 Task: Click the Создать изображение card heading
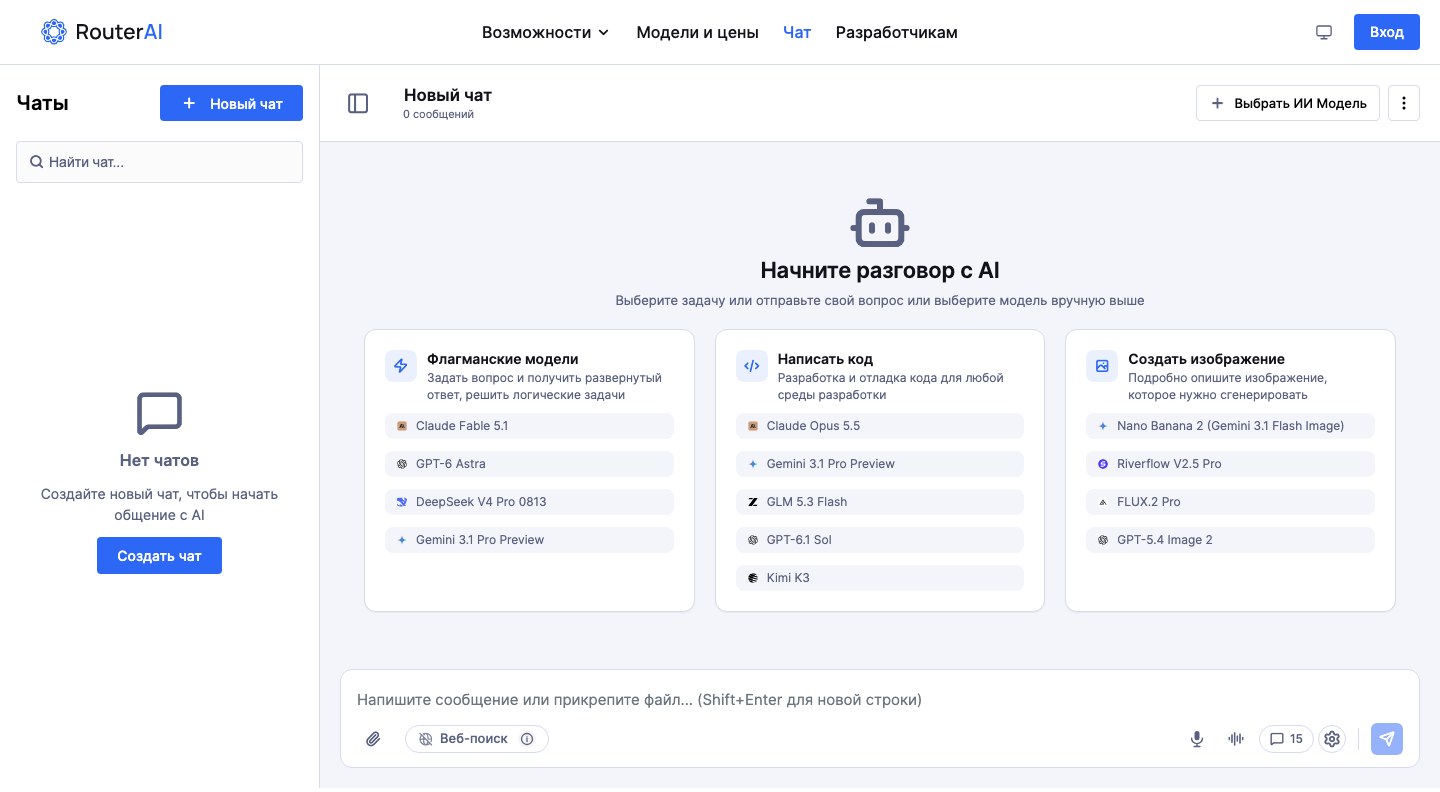pos(1207,359)
